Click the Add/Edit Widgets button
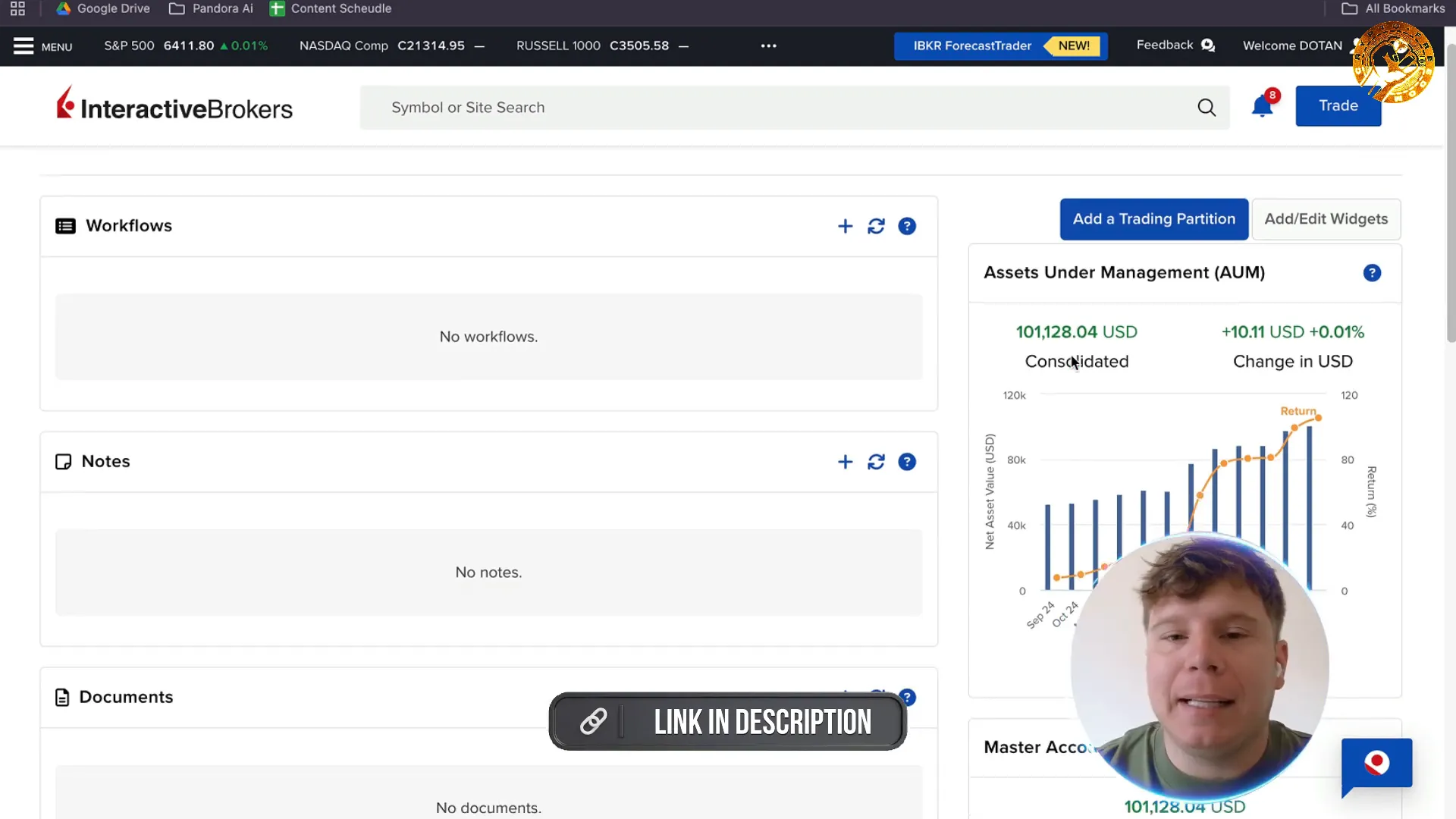1456x819 pixels. (1326, 219)
